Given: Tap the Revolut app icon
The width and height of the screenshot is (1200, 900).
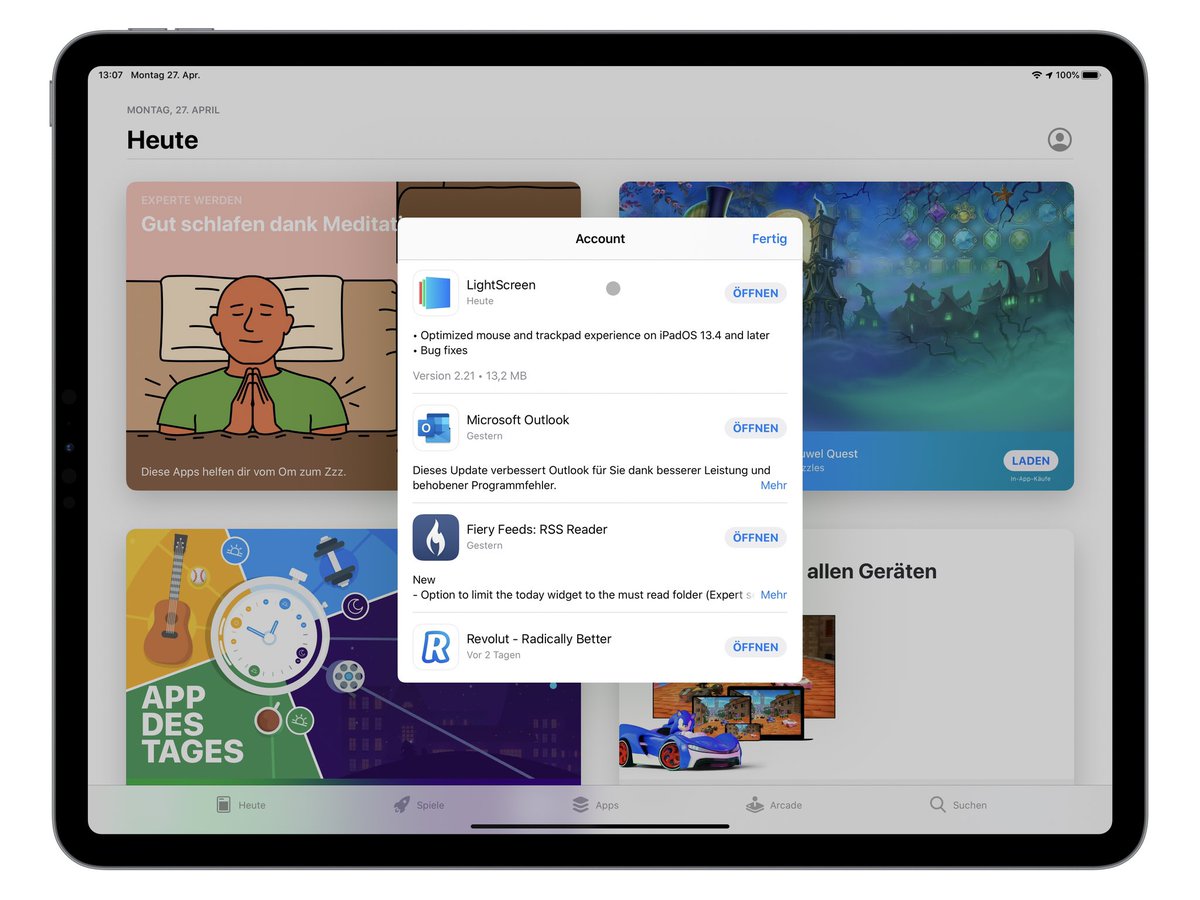Looking at the screenshot, I should click(x=436, y=647).
